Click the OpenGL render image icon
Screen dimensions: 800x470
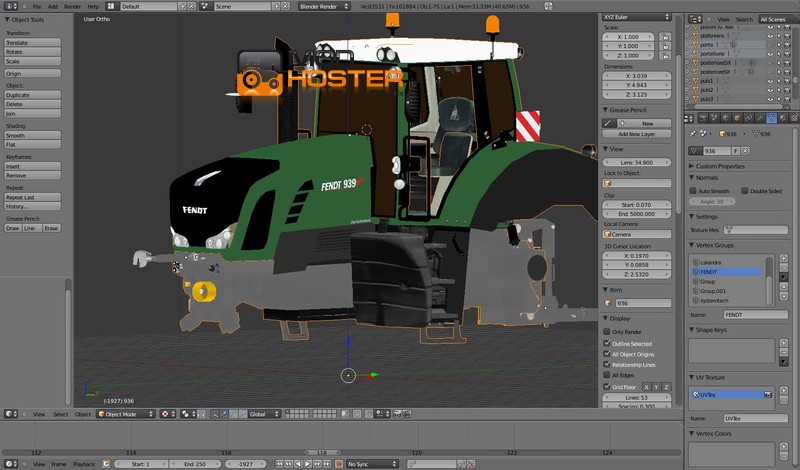[397, 414]
